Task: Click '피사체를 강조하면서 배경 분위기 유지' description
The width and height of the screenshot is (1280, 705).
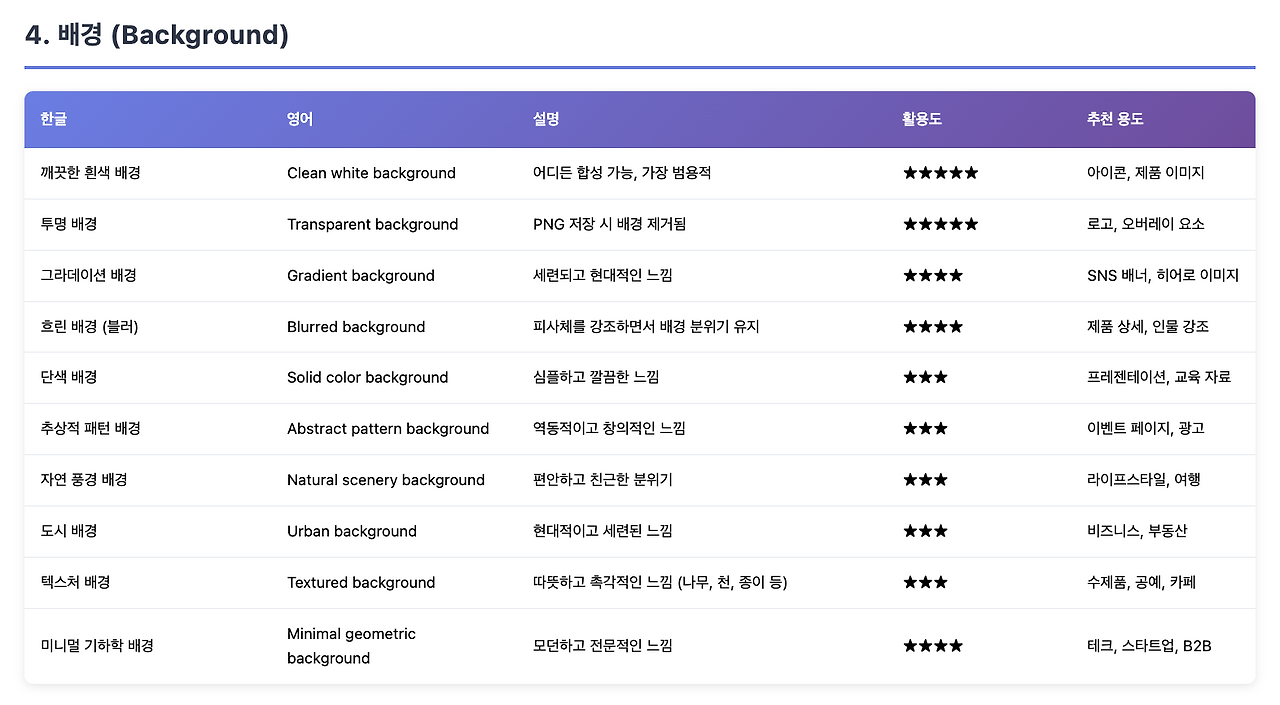Action: (x=646, y=327)
